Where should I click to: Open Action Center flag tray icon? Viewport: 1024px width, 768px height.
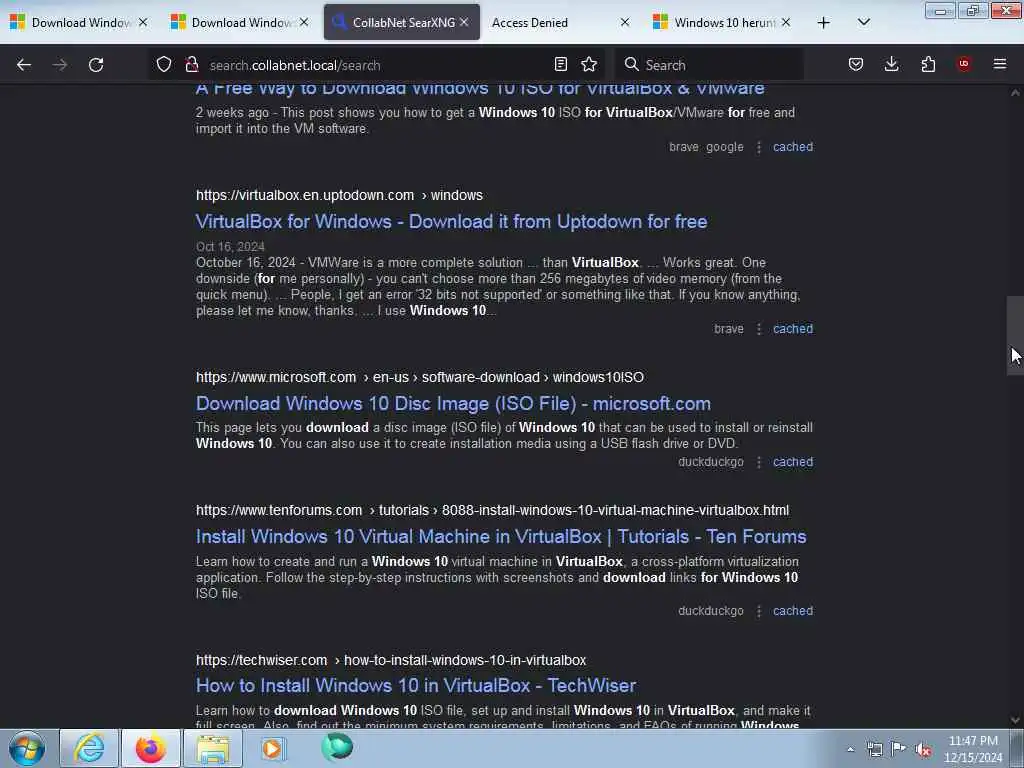[899, 749]
